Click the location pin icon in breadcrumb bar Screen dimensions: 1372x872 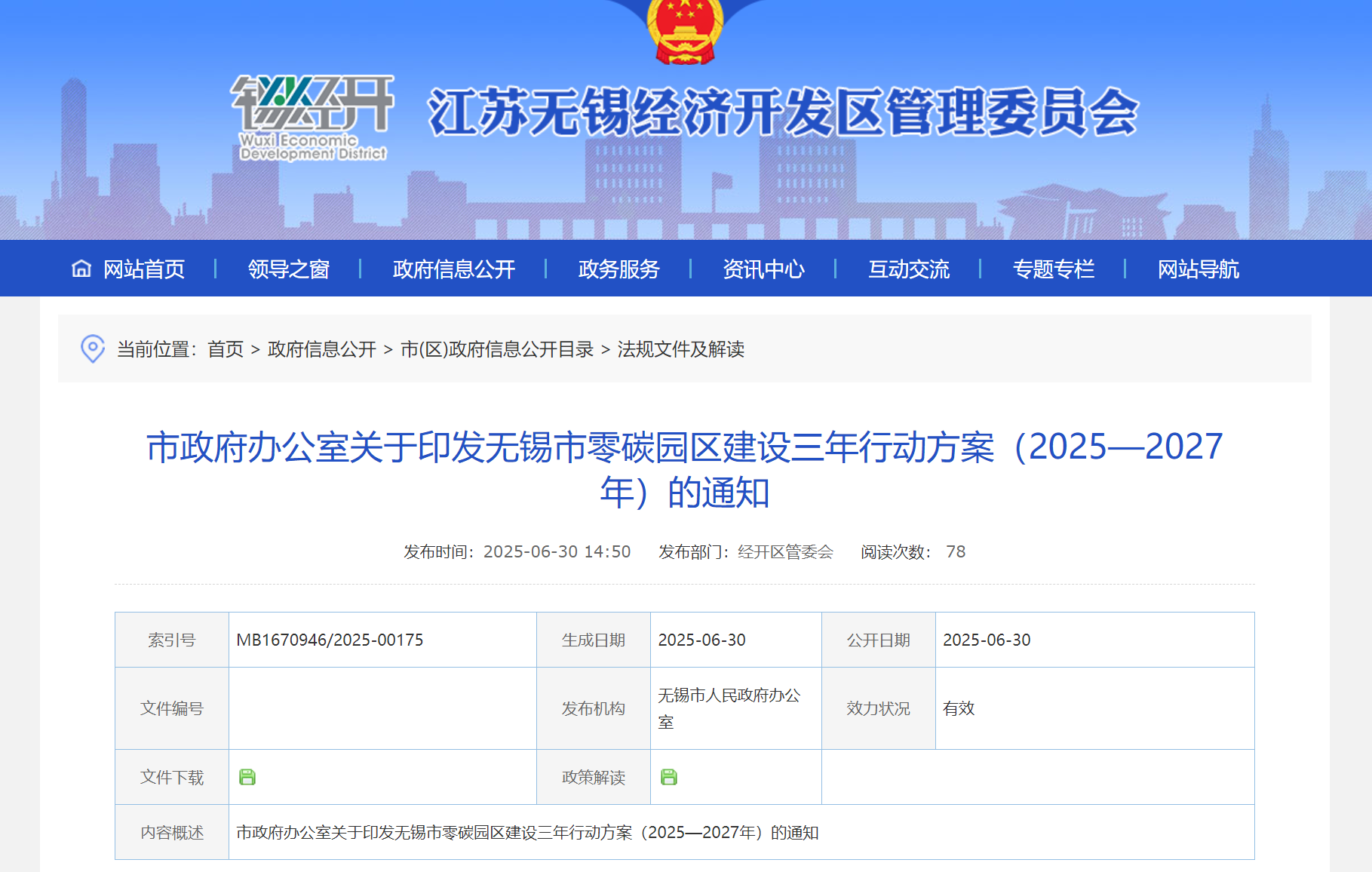pos(92,349)
